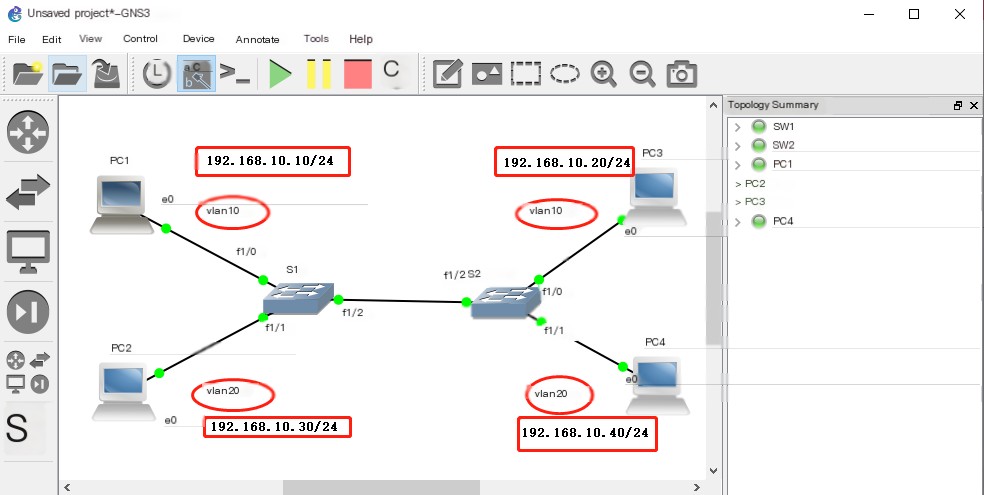Select the draw rectangle tool
Screen dimensions: 984x495
[525, 74]
